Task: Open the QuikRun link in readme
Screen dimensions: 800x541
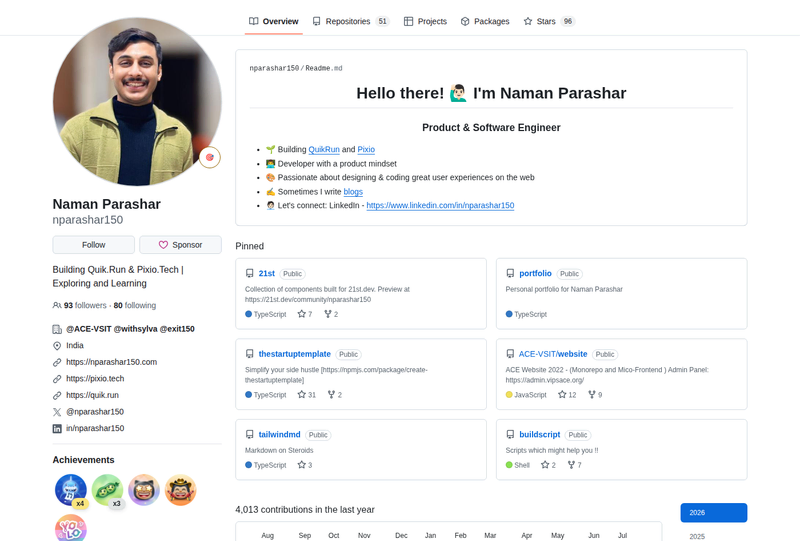Action: 324,150
